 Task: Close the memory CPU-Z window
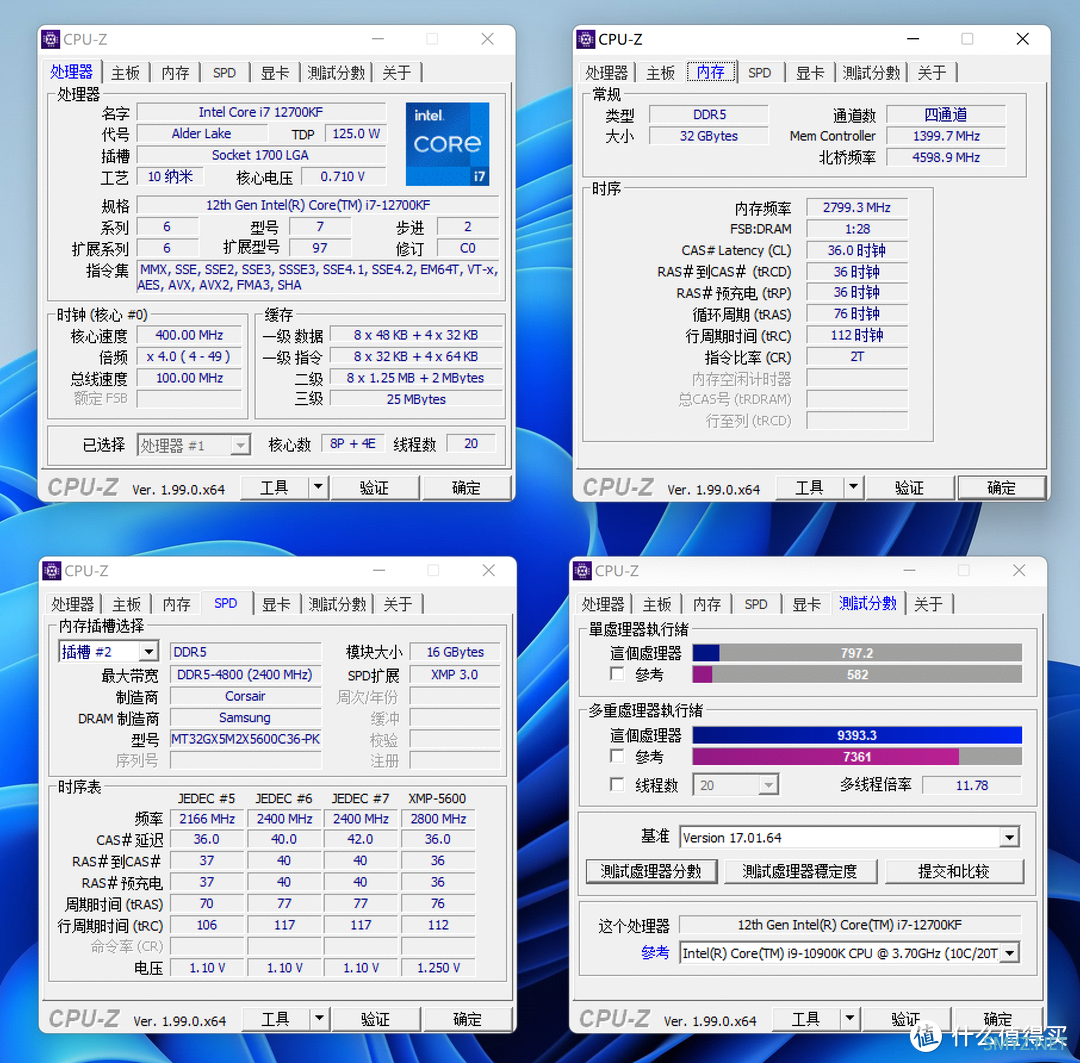point(1023,39)
